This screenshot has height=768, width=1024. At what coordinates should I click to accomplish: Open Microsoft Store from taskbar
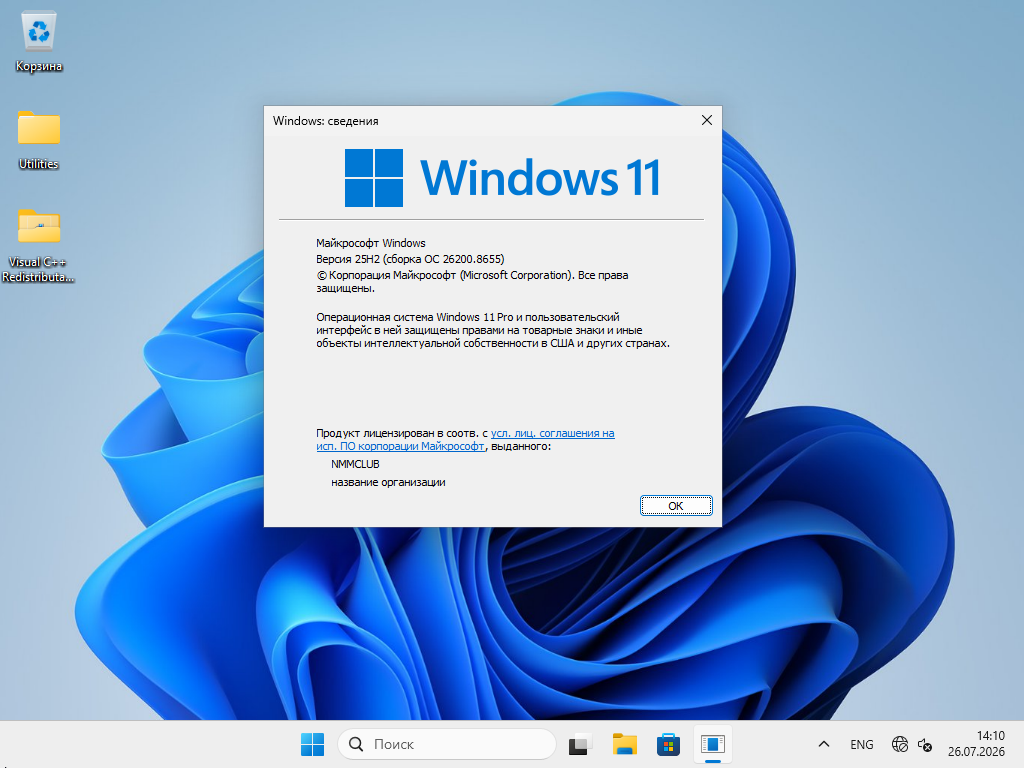click(668, 744)
